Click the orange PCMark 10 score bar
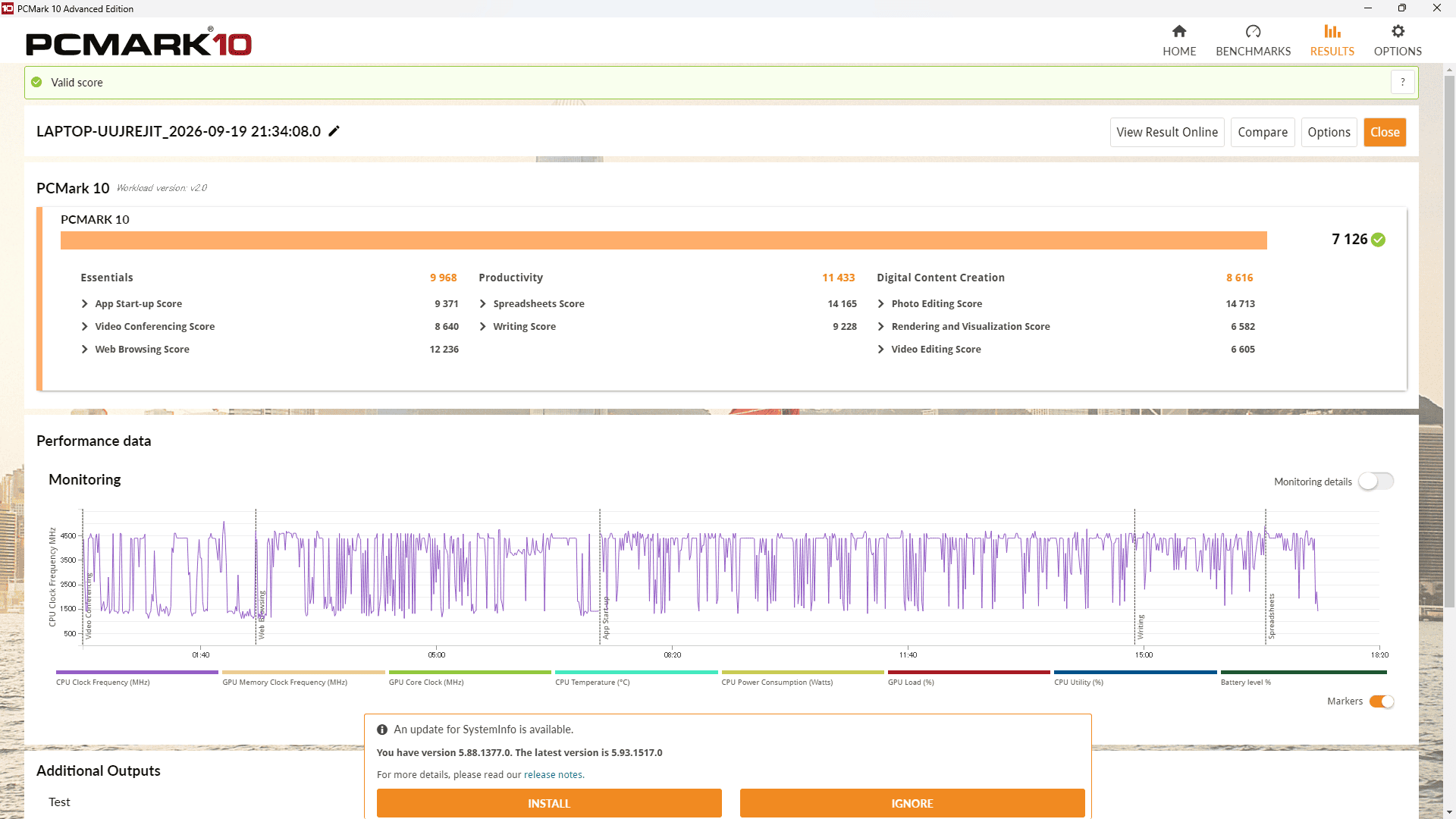Viewport: 1456px width, 819px height. 664,240
